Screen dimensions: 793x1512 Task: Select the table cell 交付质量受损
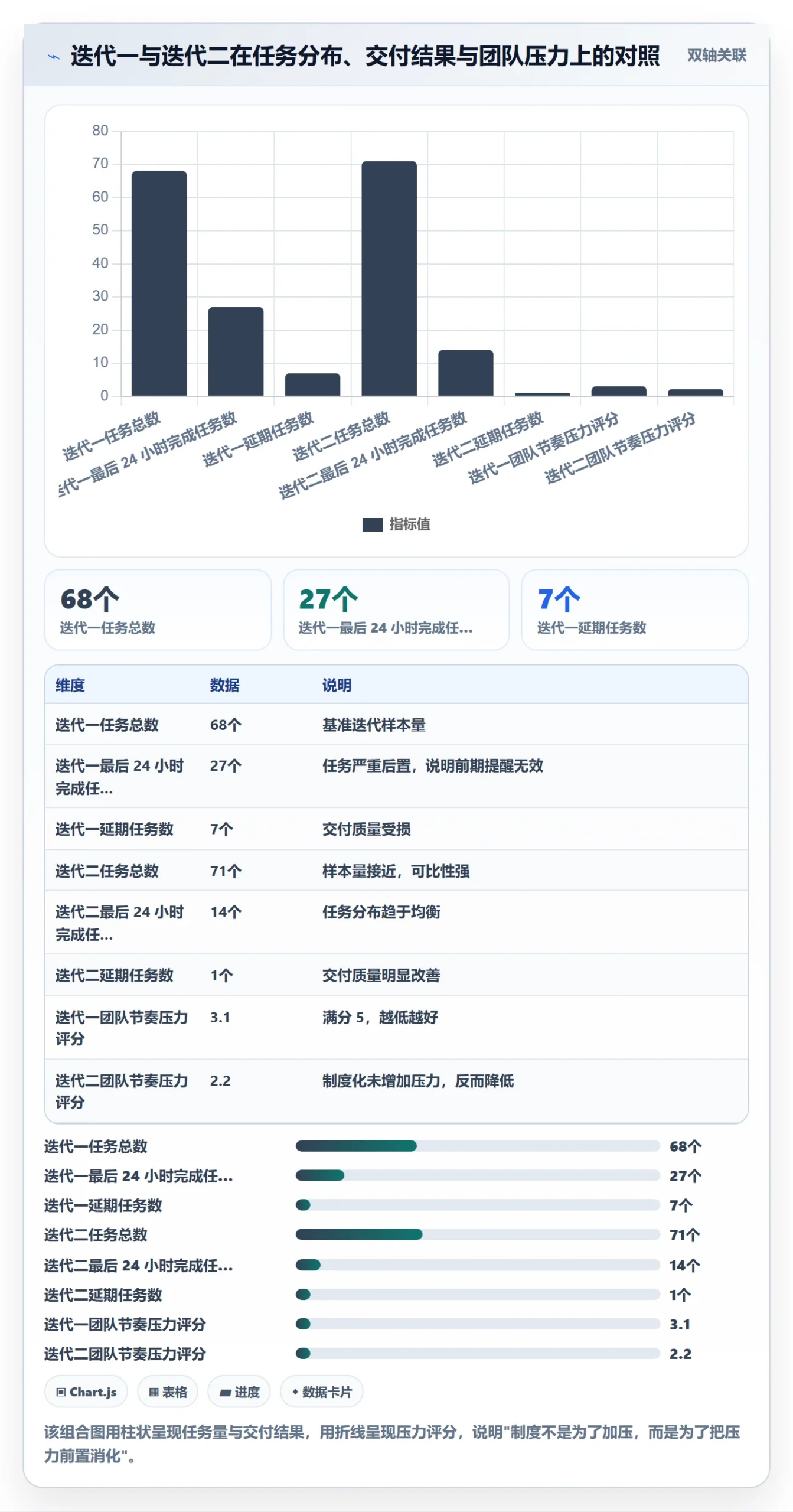click(x=367, y=829)
